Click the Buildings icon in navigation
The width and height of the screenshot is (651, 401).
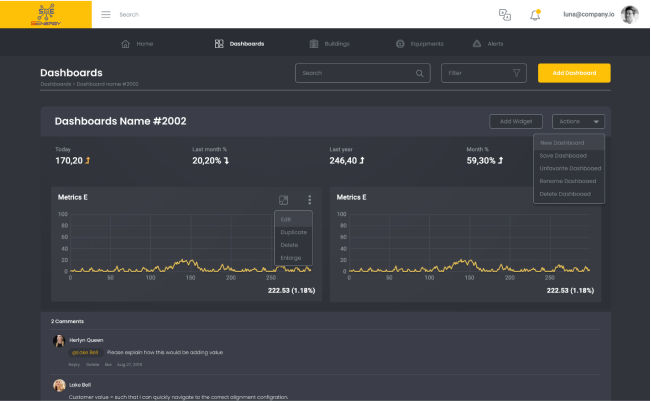[x=314, y=44]
